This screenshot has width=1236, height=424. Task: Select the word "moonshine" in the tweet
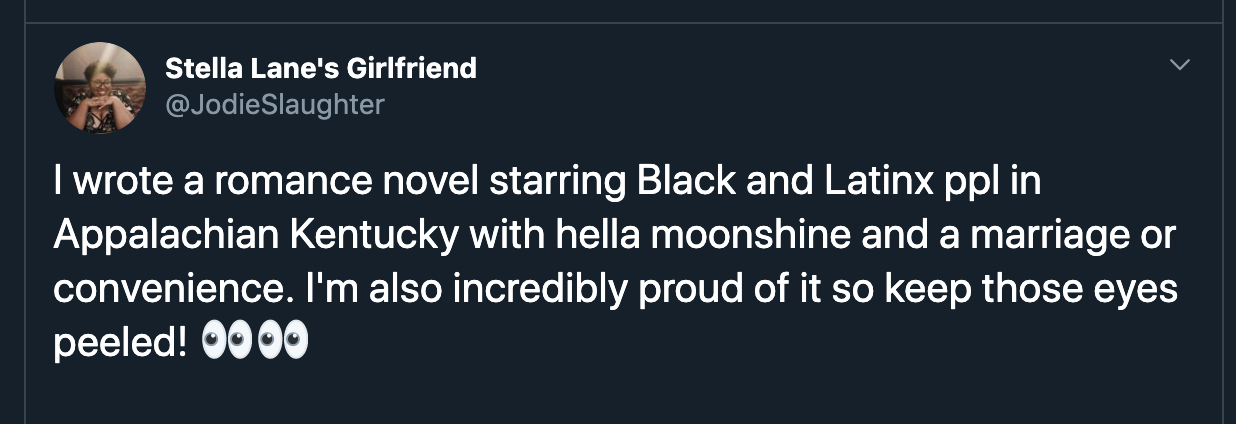[729, 239]
